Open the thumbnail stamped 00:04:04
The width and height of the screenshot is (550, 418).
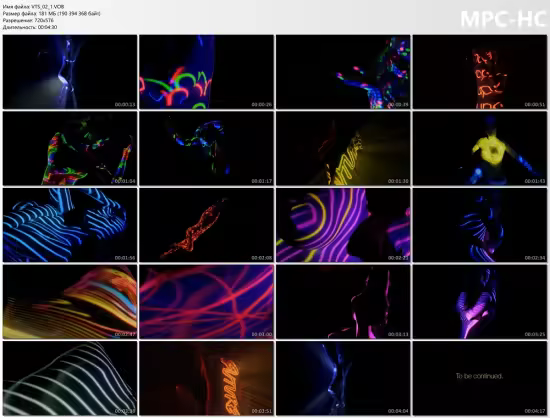343,378
